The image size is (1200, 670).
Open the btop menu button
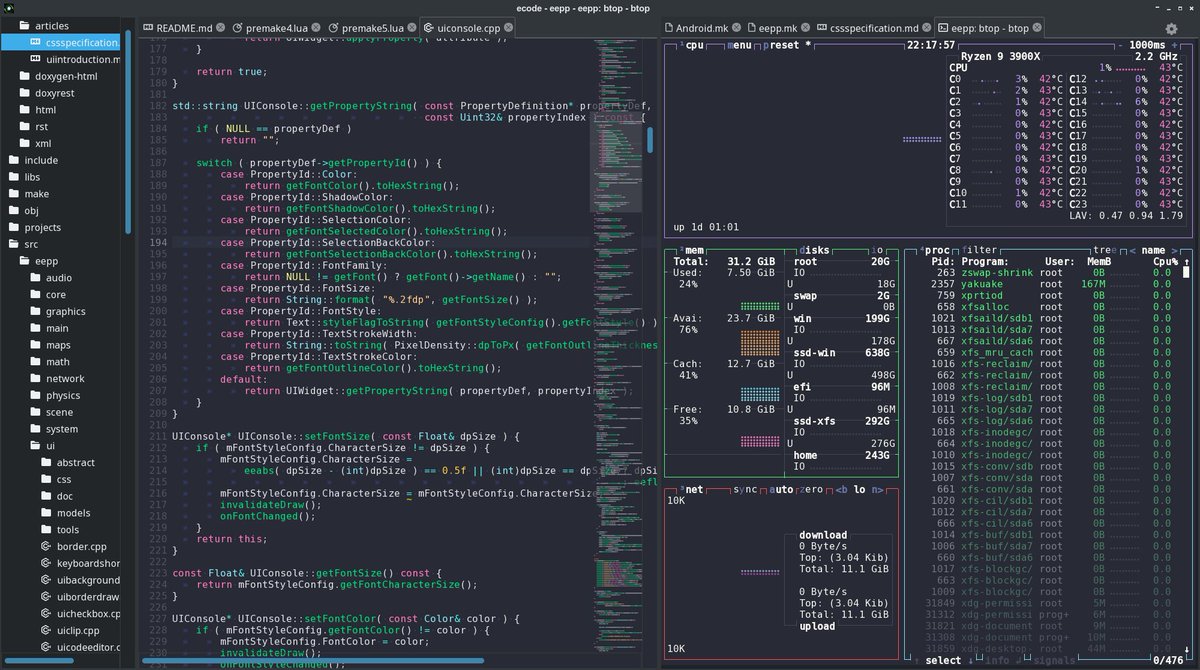point(741,46)
